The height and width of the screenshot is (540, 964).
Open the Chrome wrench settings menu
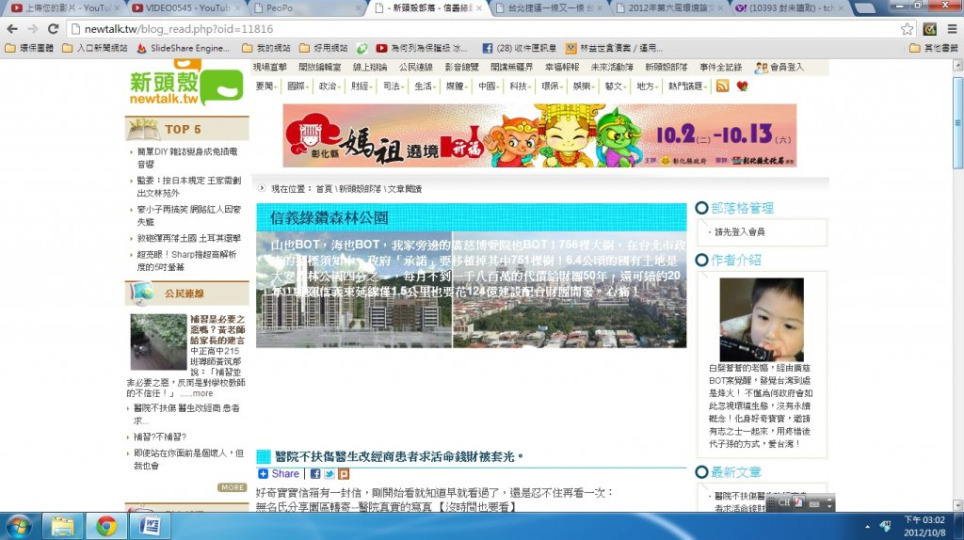951,29
